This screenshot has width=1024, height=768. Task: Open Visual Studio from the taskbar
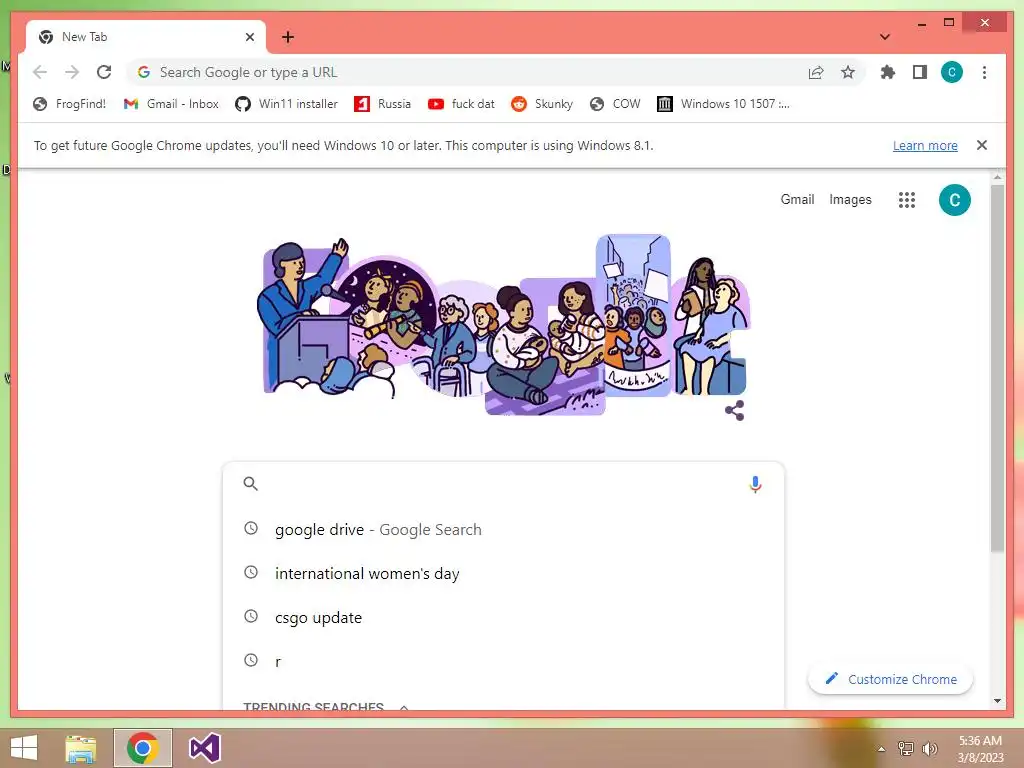pyautogui.click(x=204, y=748)
